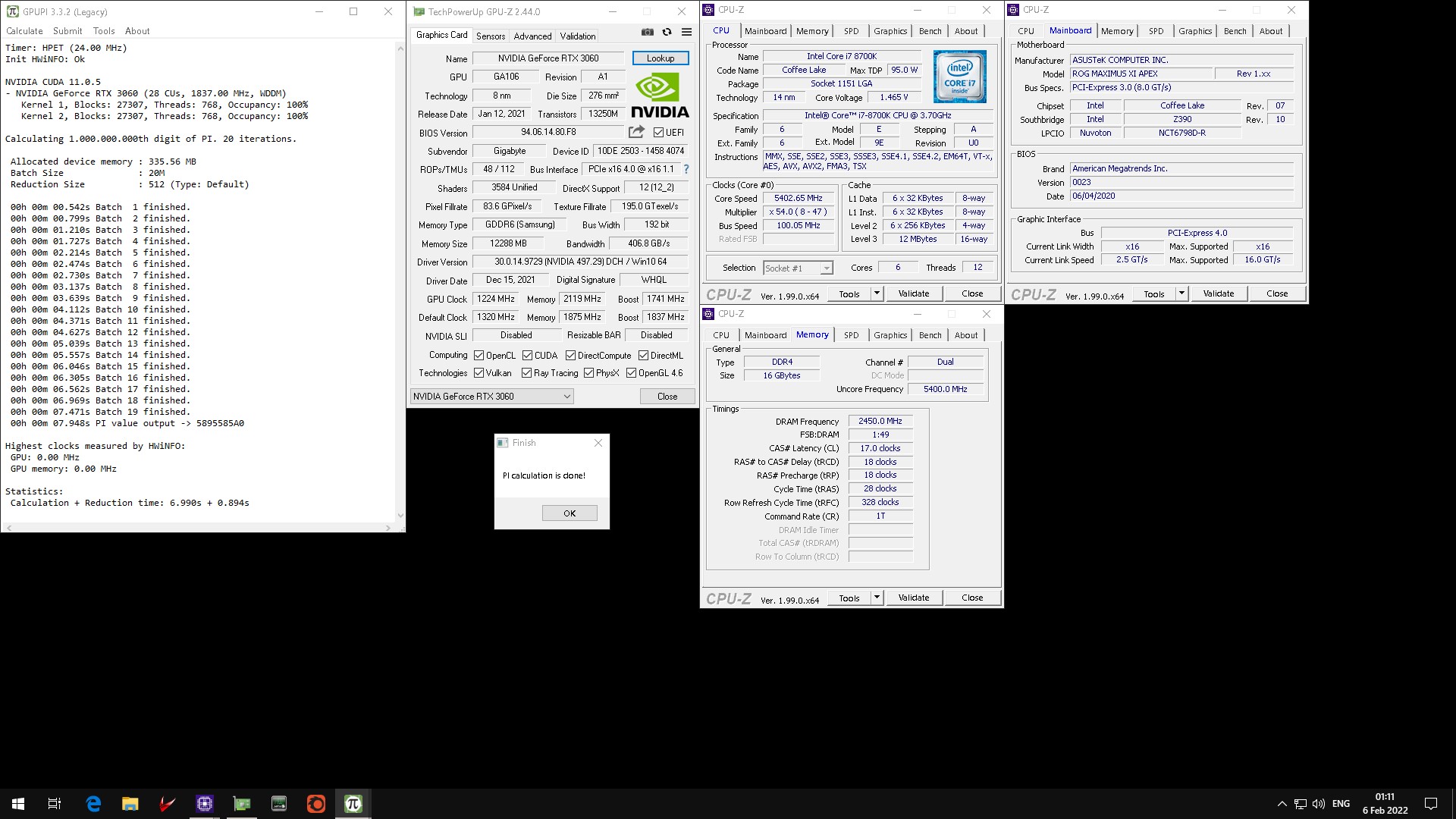
Task: Click the GPU Name field in GPU-Z
Action: [548, 58]
